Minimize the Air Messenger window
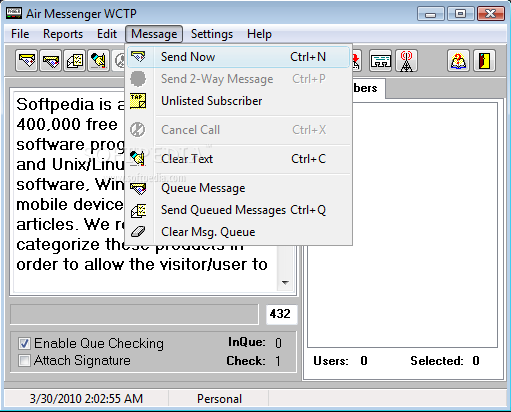The width and height of the screenshot is (511, 412). coord(431,14)
